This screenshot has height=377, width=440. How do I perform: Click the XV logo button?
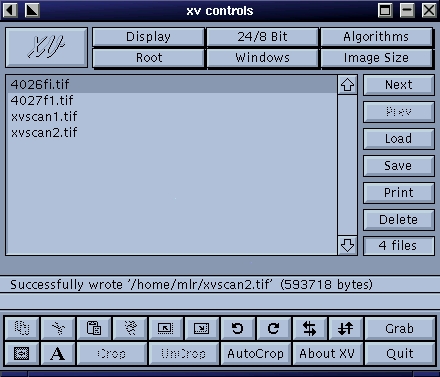(47, 47)
